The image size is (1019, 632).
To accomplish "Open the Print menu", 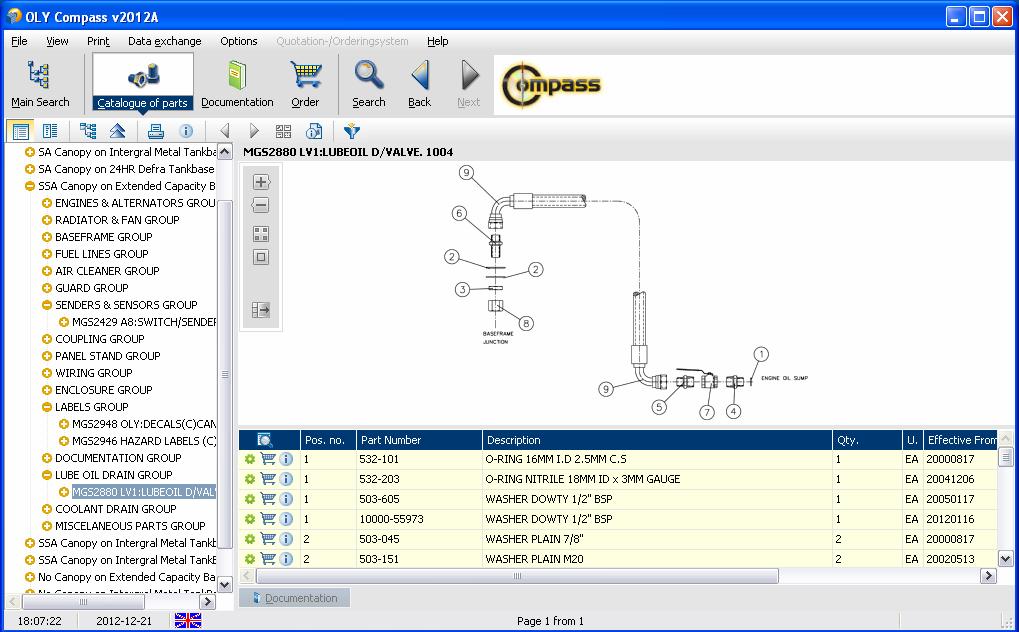I will [98, 41].
